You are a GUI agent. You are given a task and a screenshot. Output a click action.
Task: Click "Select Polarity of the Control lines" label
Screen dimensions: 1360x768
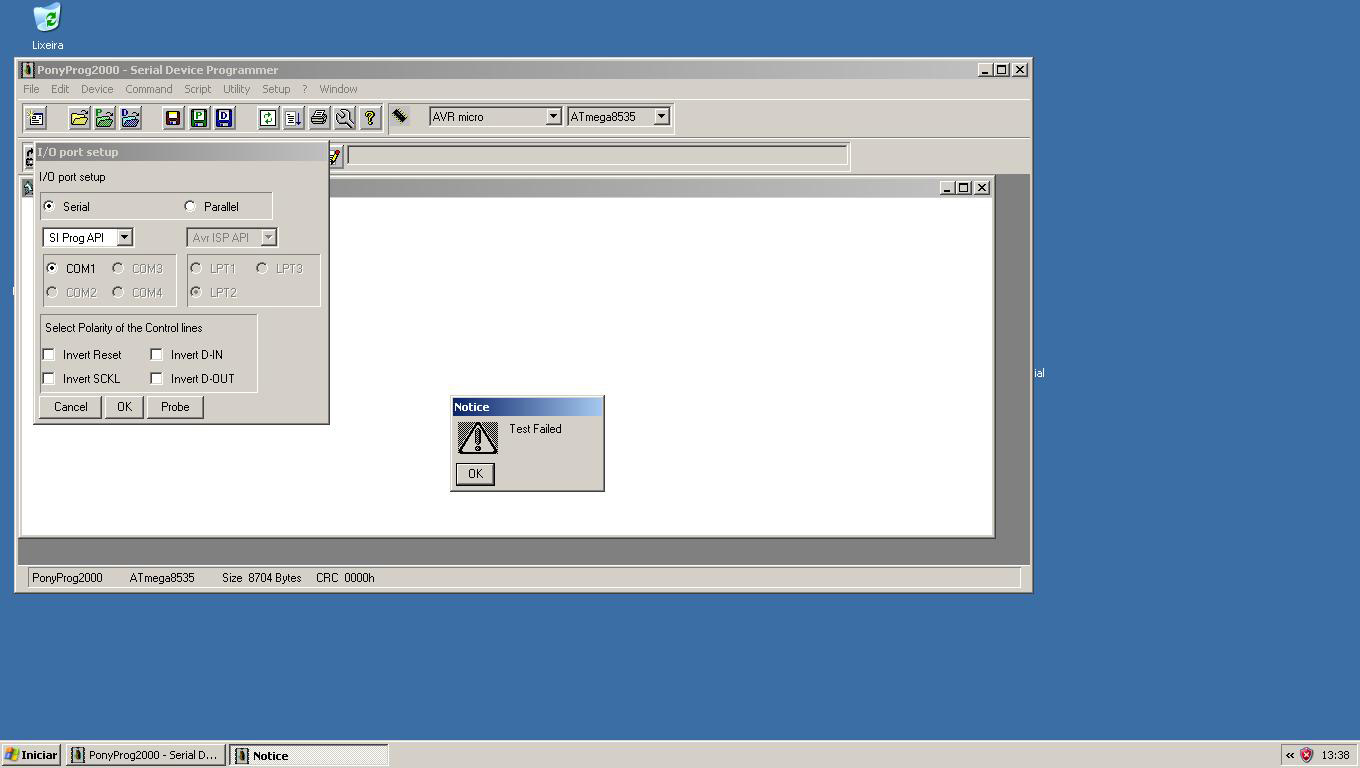123,328
